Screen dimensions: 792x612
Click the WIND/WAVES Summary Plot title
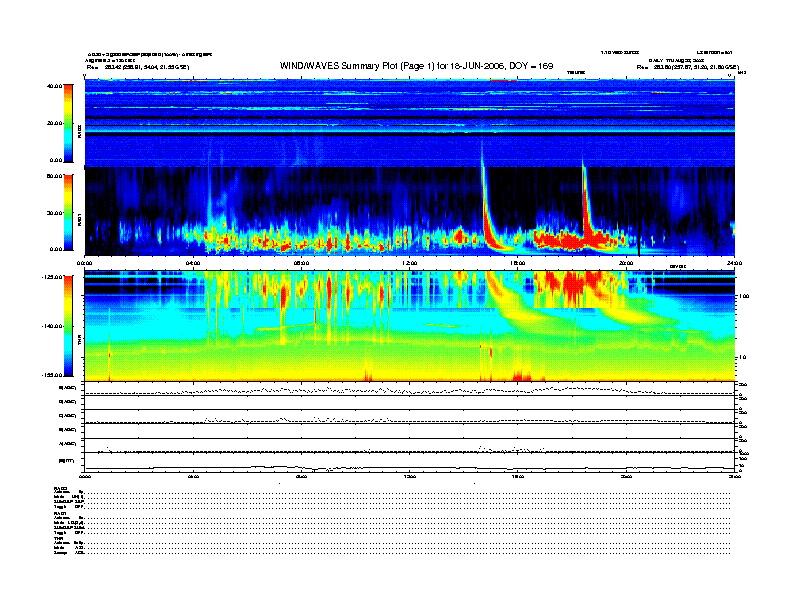click(416, 66)
